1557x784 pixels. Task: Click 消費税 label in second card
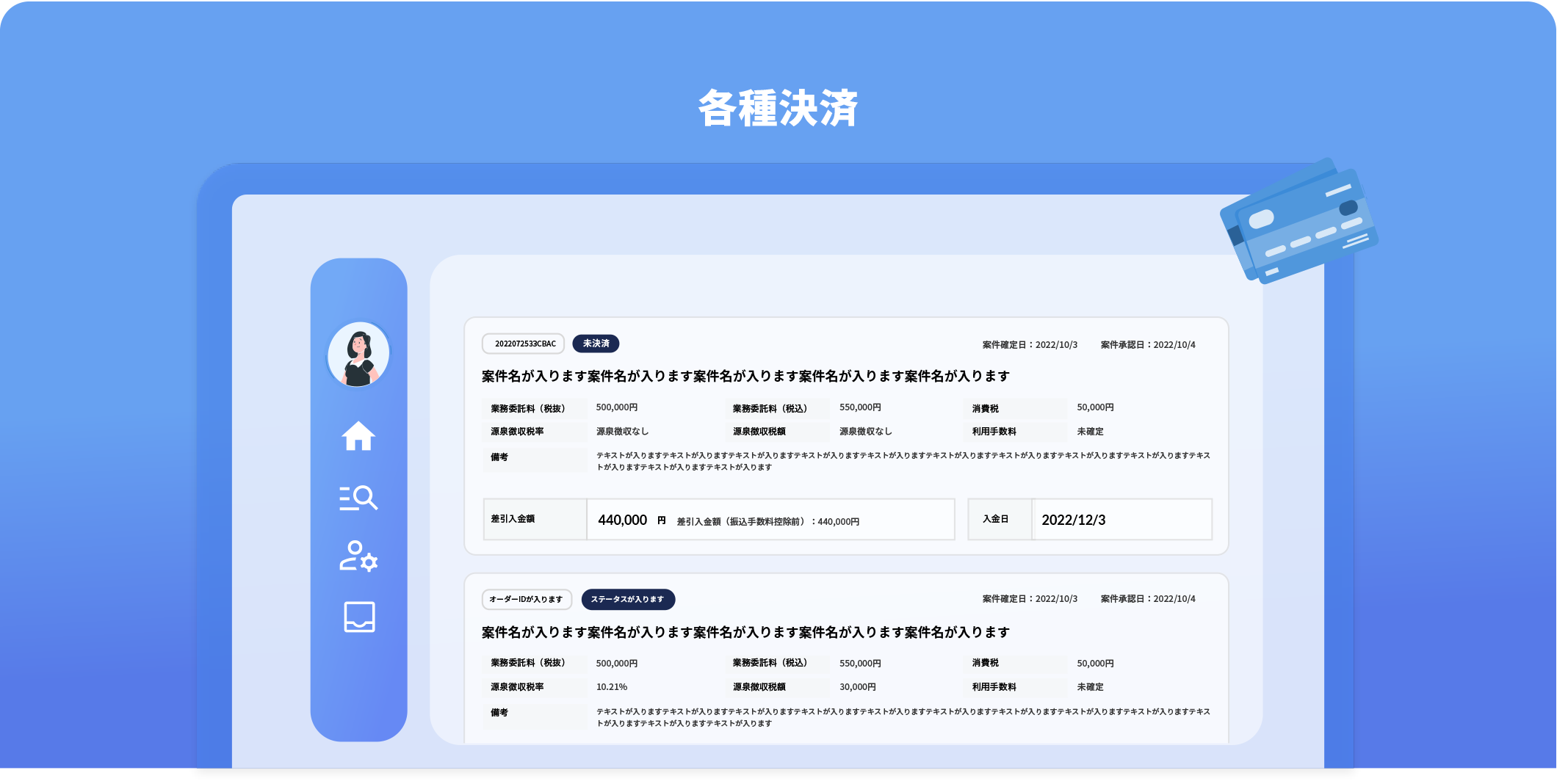coord(986,663)
